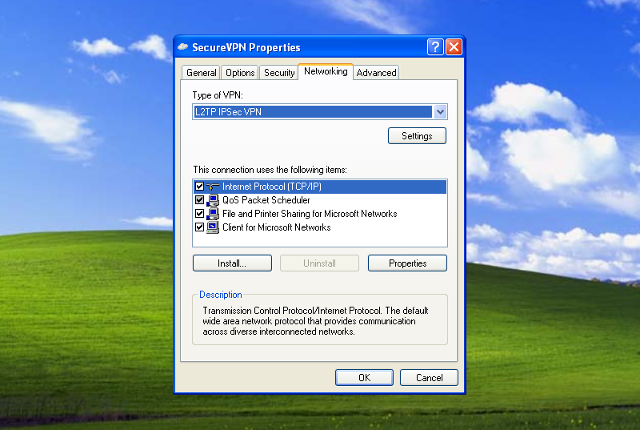This screenshot has height=430, width=640.
Task: Click the Transmission Control Protocol description text
Action: (x=315, y=321)
